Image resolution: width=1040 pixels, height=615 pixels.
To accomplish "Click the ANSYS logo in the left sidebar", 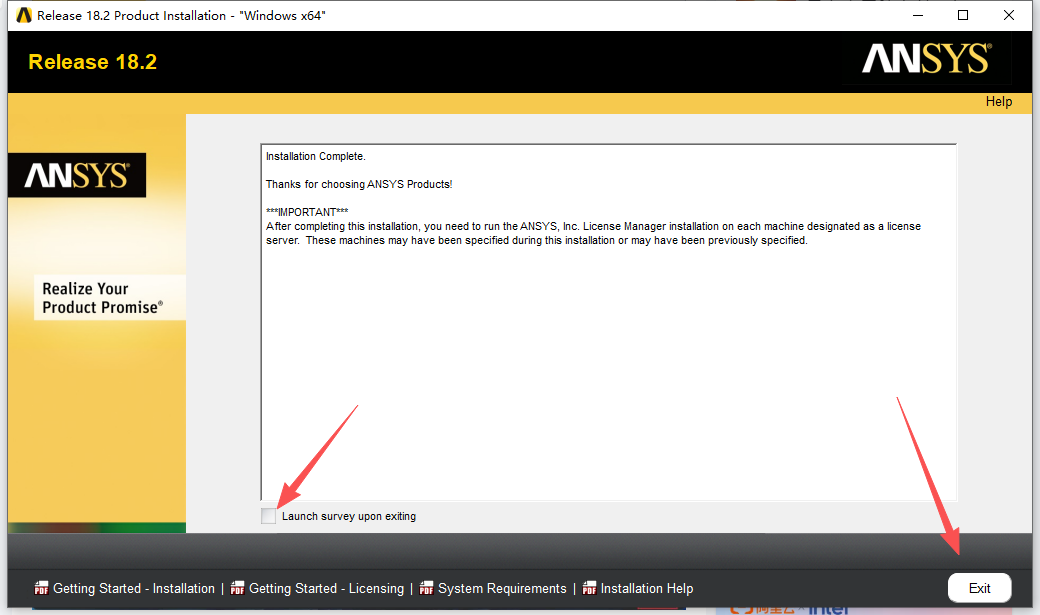I will (x=77, y=176).
